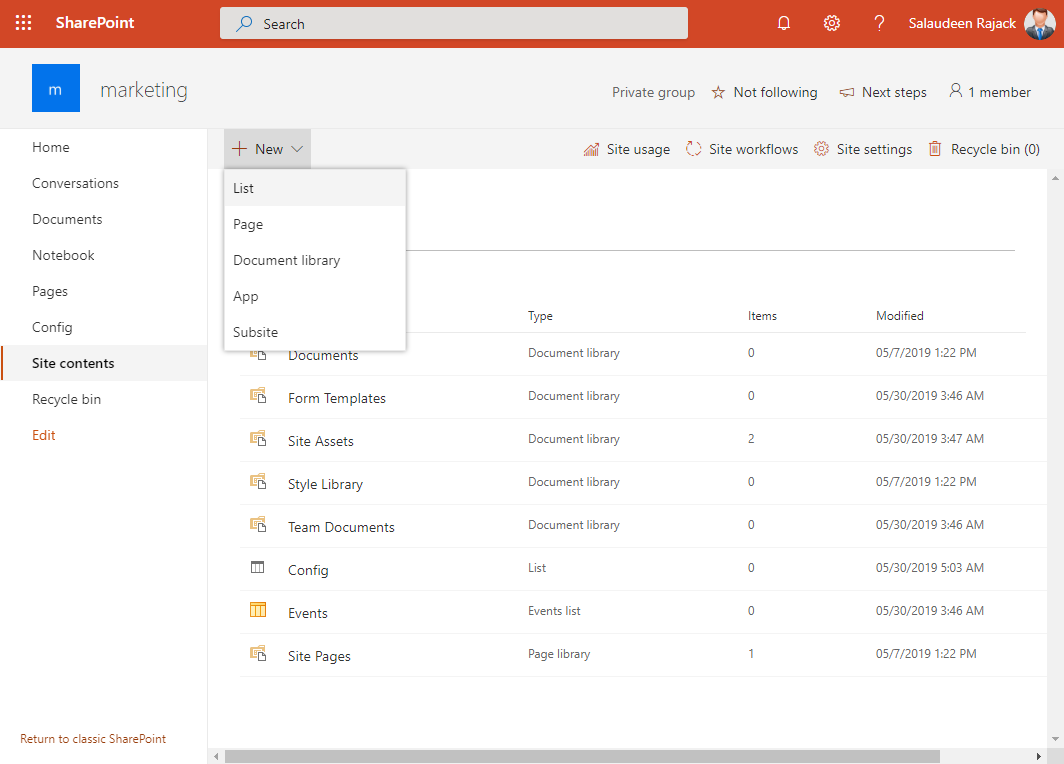The height and width of the screenshot is (764, 1064).
Task: Open the app launcher waffle icon
Action: click(23, 22)
